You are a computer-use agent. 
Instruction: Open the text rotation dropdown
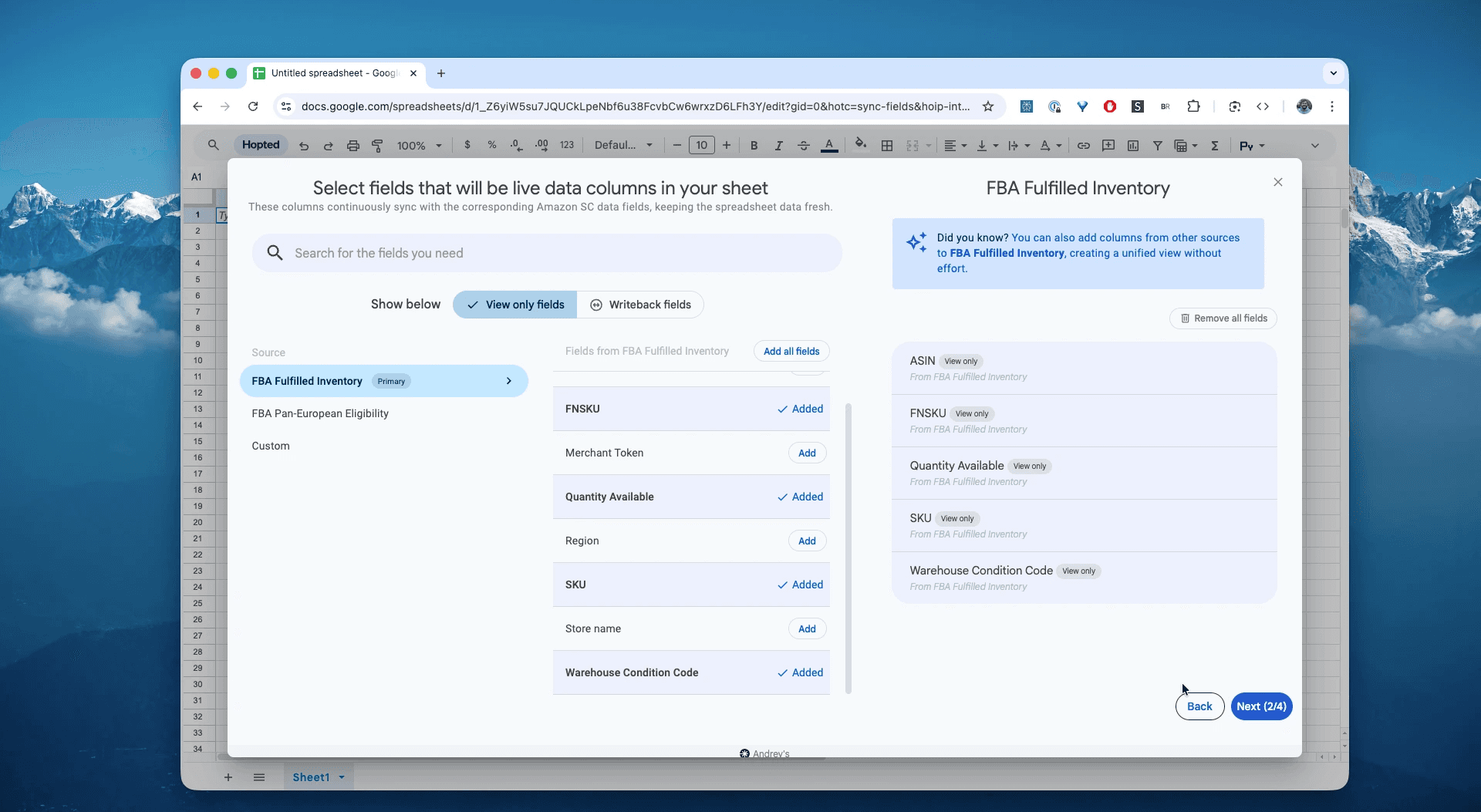pos(1051,146)
